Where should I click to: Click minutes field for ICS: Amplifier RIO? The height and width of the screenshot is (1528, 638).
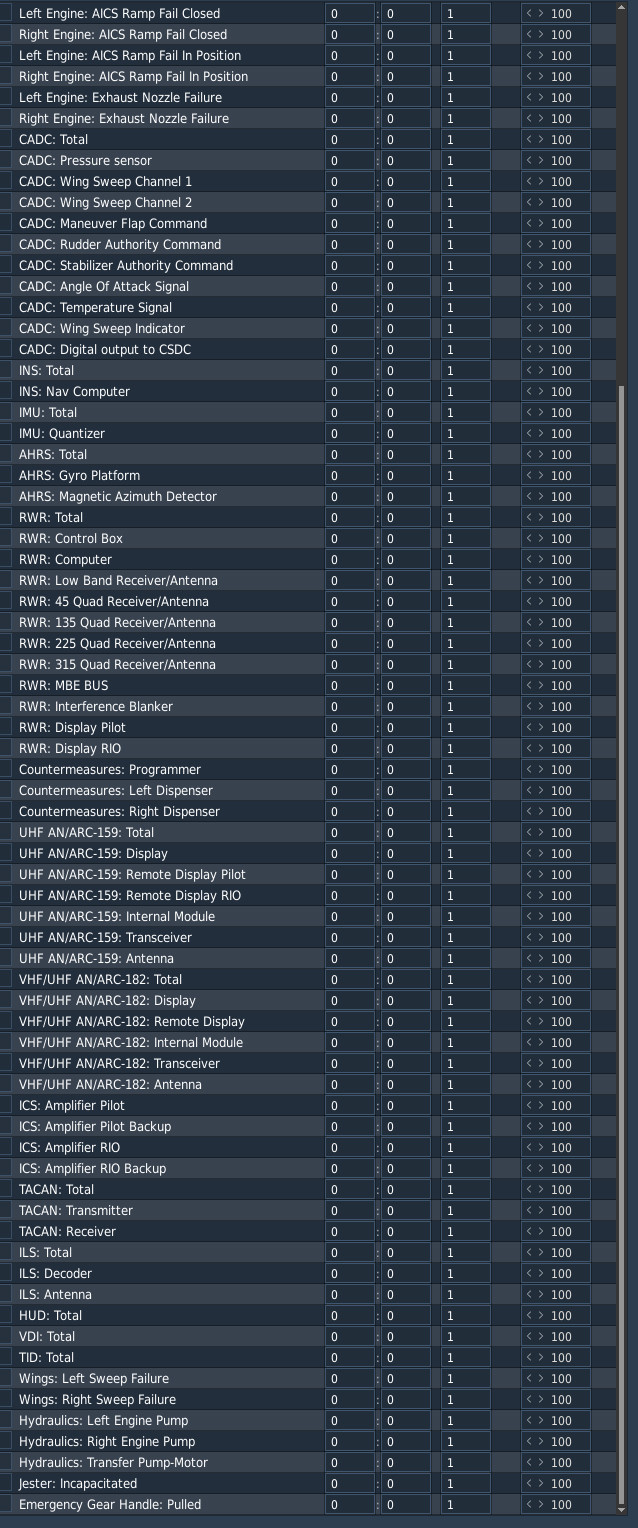point(406,1147)
